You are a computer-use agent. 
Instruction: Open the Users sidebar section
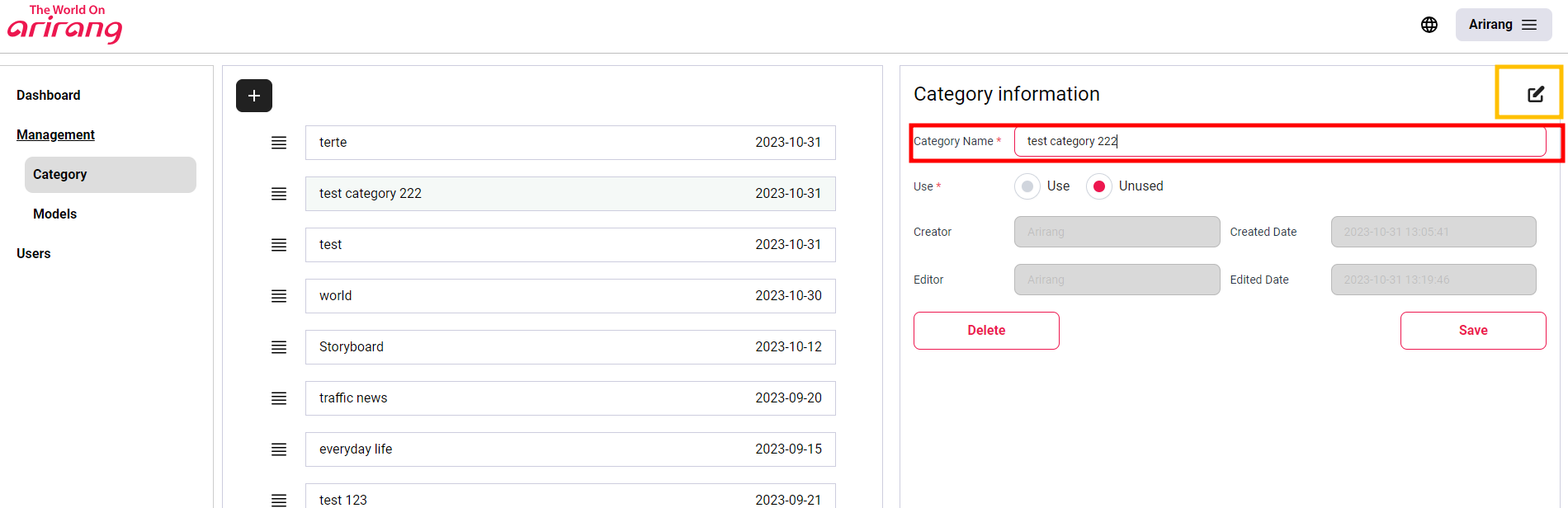pos(34,253)
